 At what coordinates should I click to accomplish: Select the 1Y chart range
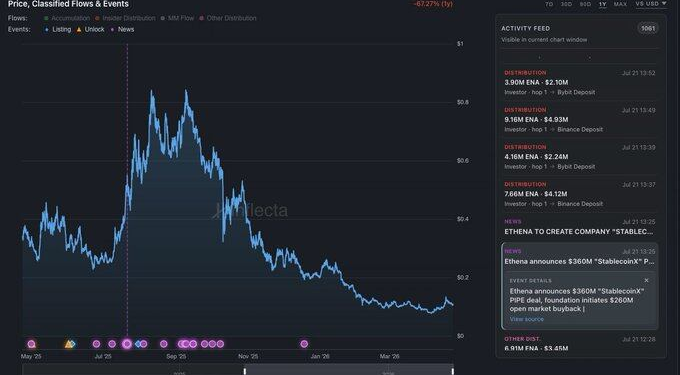click(602, 4)
